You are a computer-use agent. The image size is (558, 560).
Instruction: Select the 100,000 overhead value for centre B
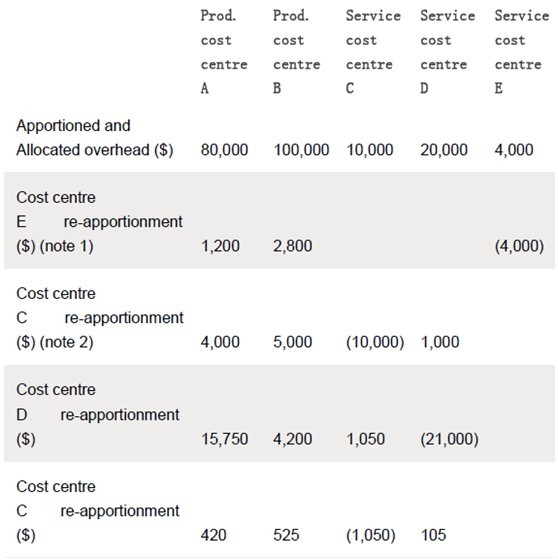(301, 150)
